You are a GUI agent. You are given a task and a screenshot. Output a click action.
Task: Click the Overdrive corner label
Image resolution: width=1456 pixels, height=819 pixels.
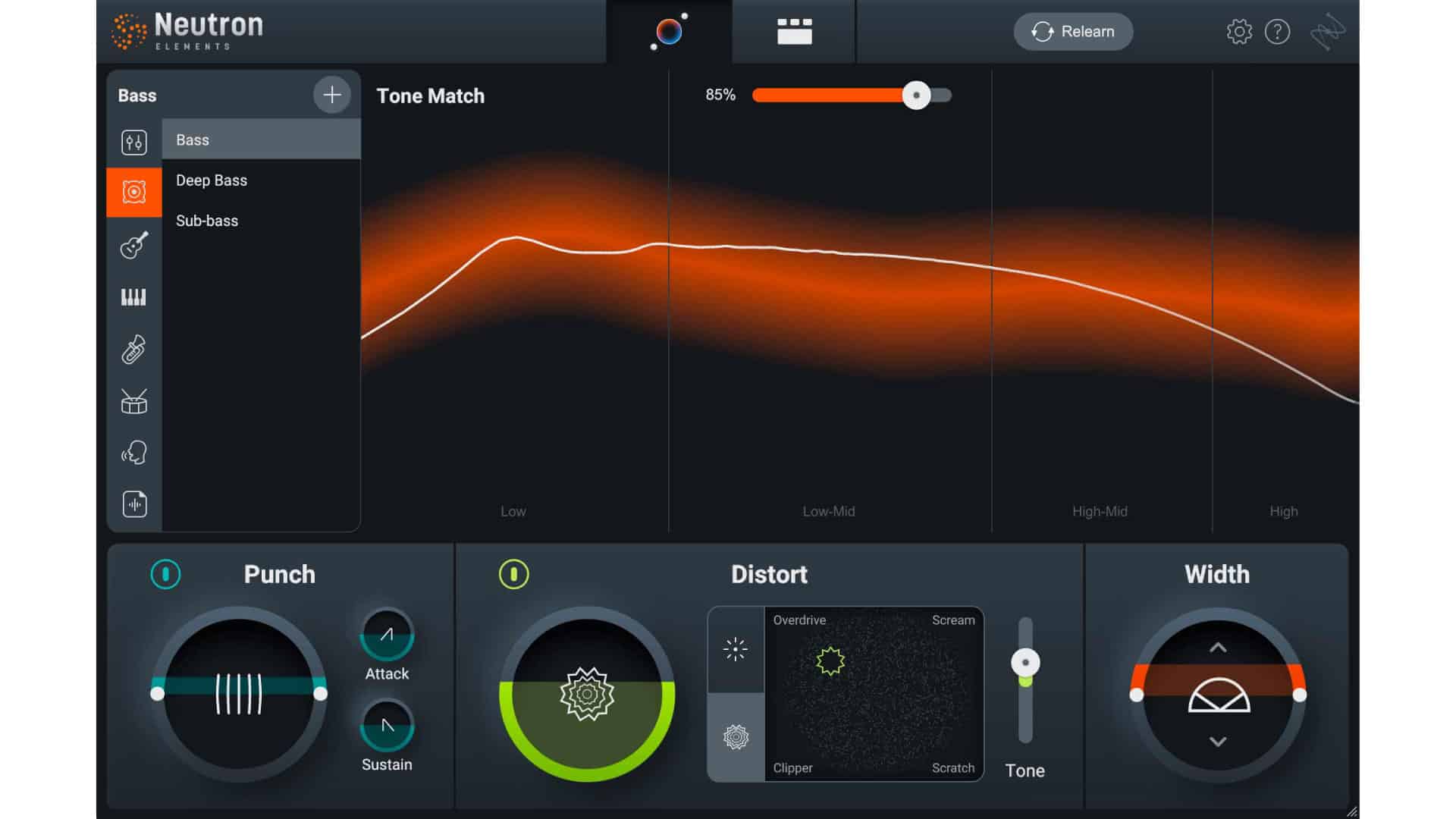coord(799,620)
